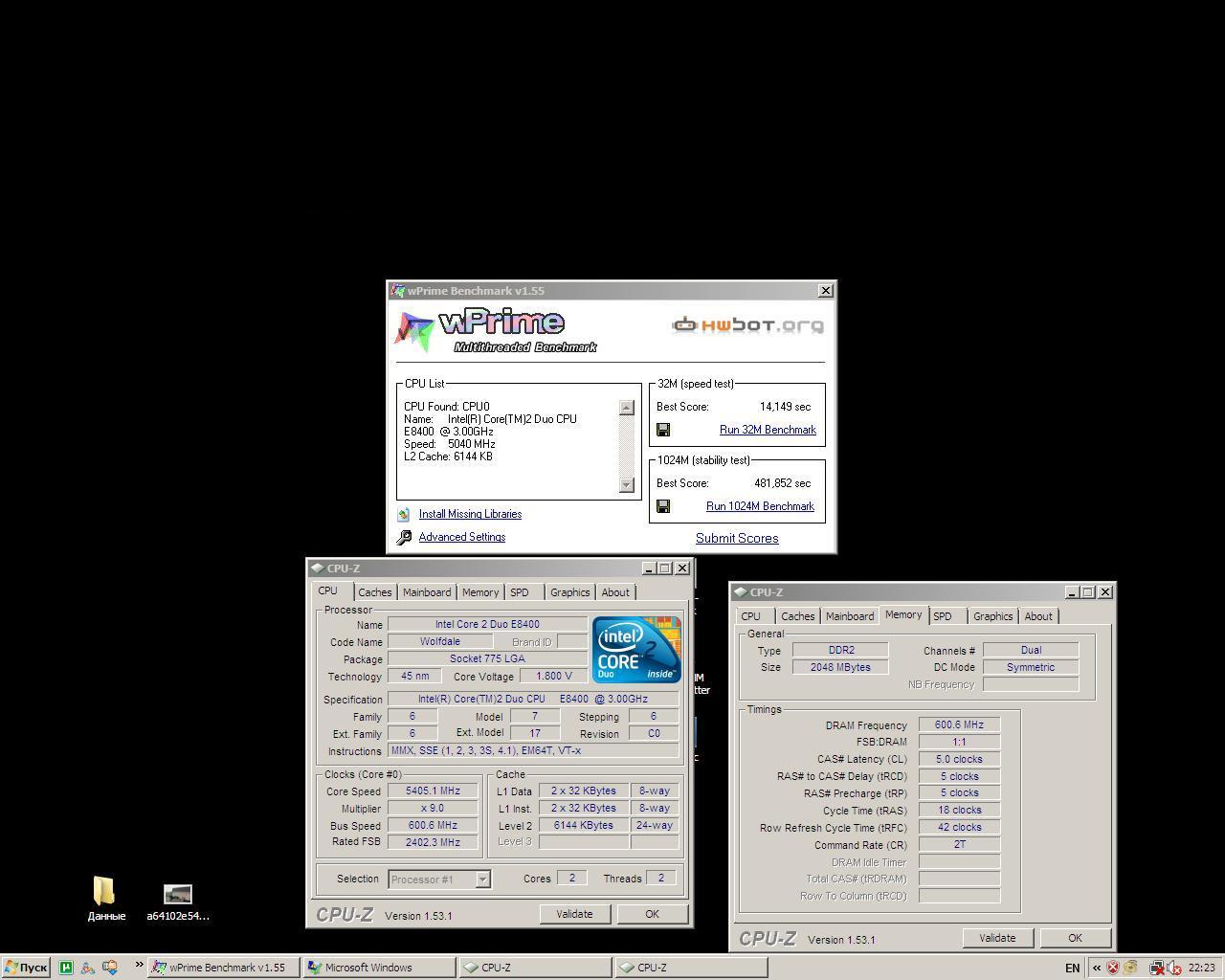
Task: Activate Microsoft Windows taskbar button
Action: (x=379, y=968)
